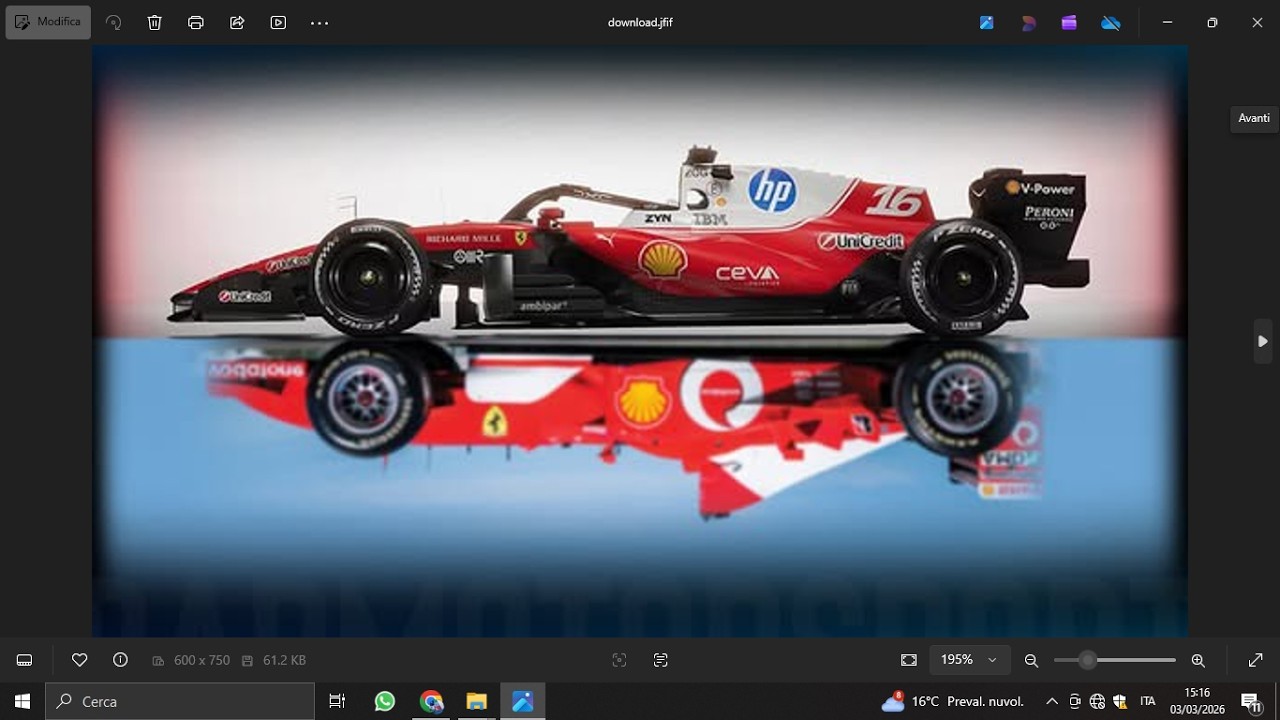Zoom out with the minus magnifier

(1031, 660)
